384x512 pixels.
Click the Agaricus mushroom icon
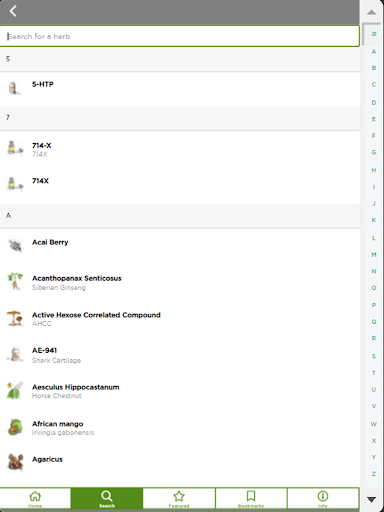[15, 463]
